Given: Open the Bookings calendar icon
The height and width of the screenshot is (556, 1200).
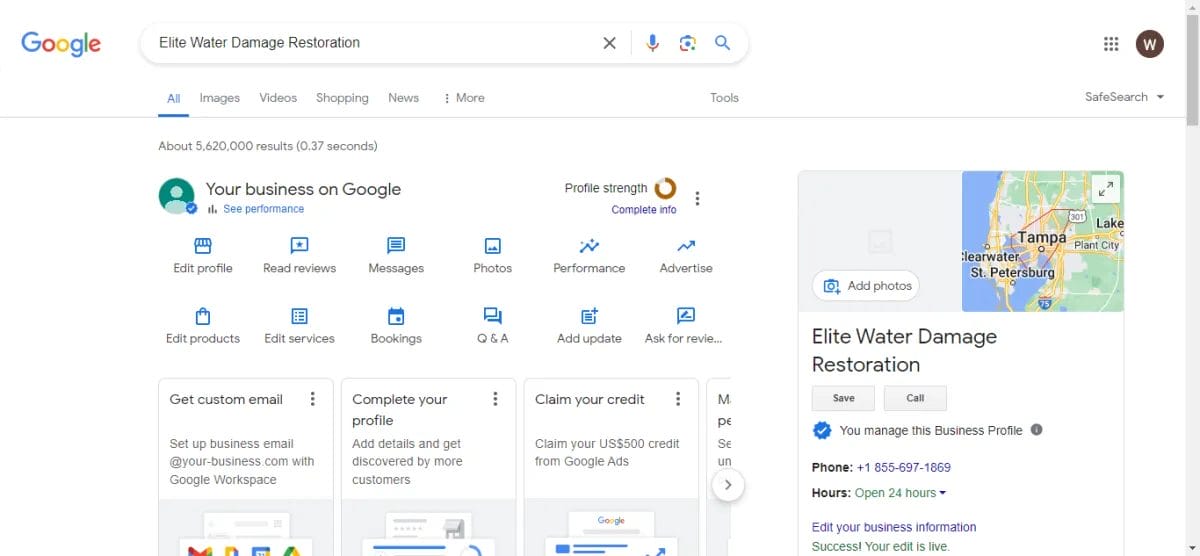Looking at the screenshot, I should 396,316.
